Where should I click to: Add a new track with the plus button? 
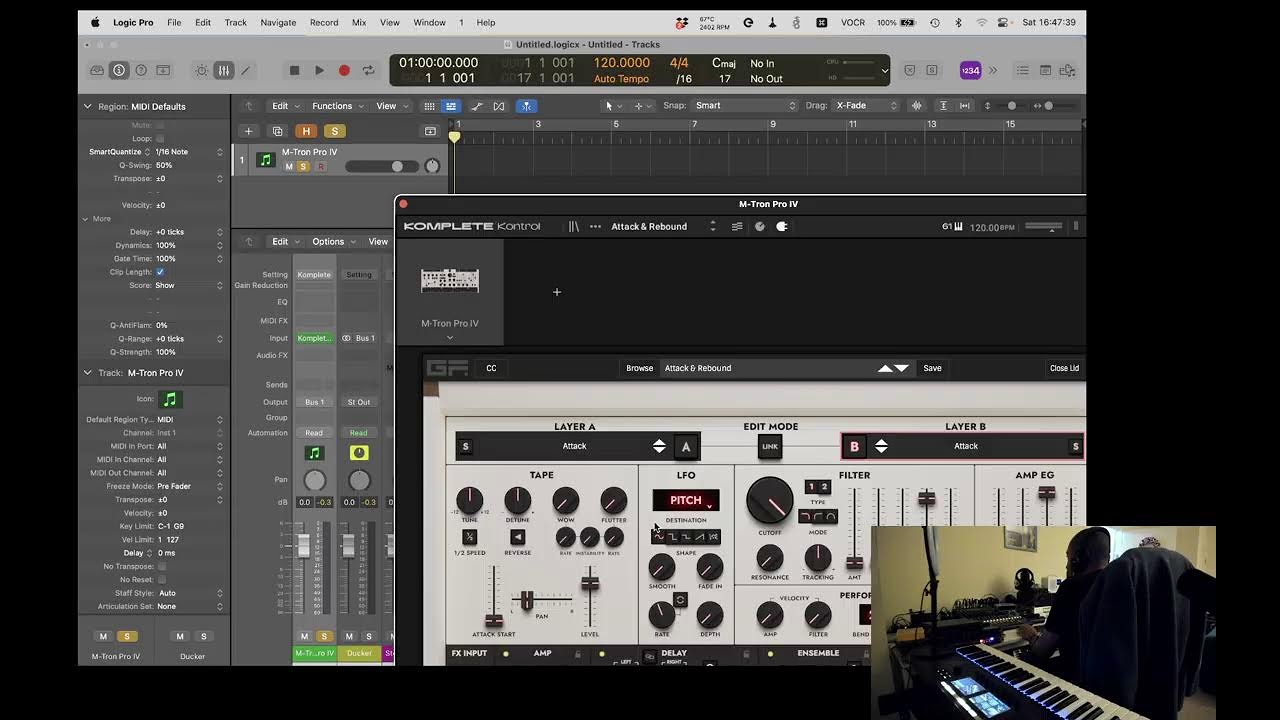(248, 131)
